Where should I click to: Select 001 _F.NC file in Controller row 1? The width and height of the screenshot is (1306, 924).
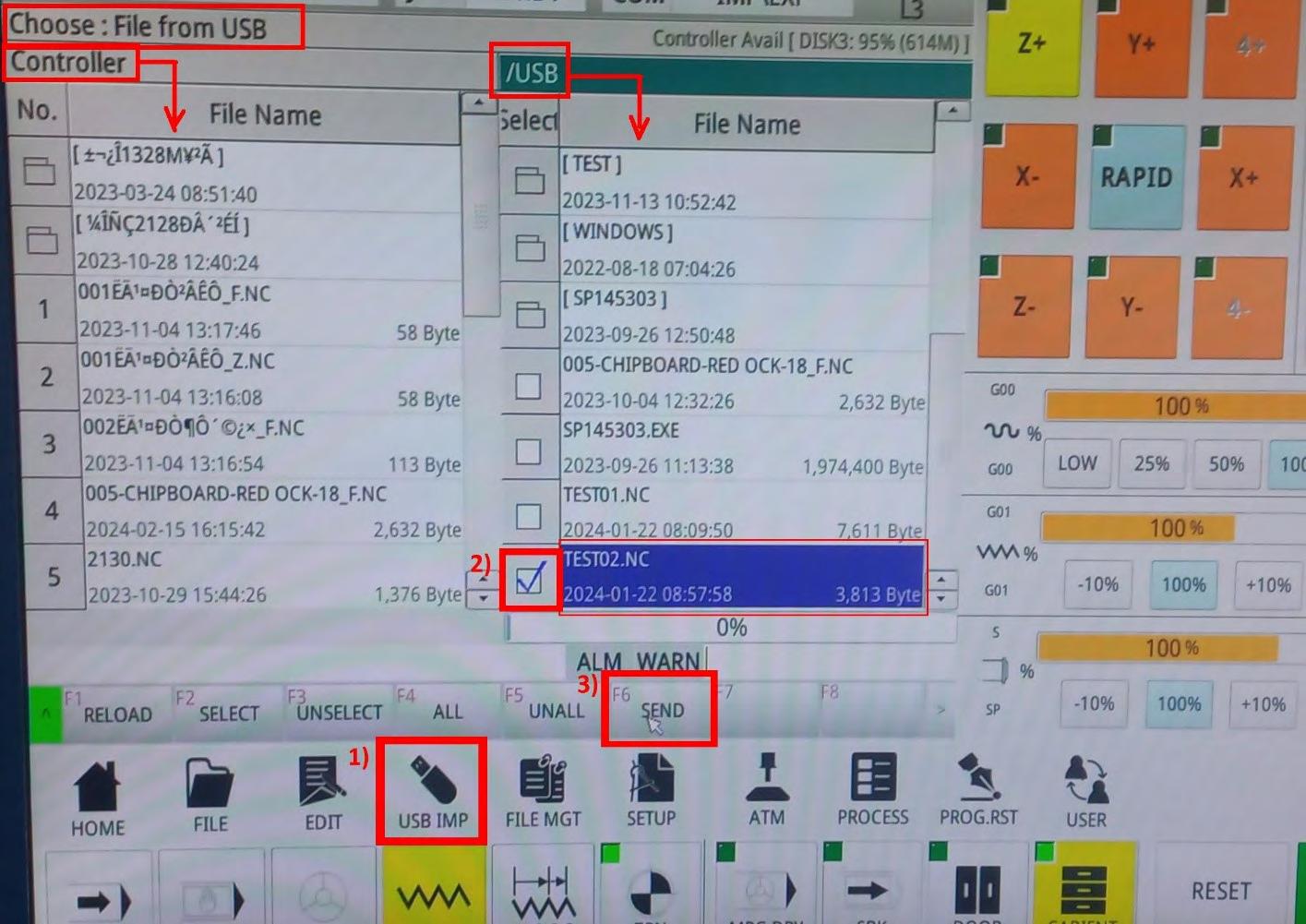269,311
